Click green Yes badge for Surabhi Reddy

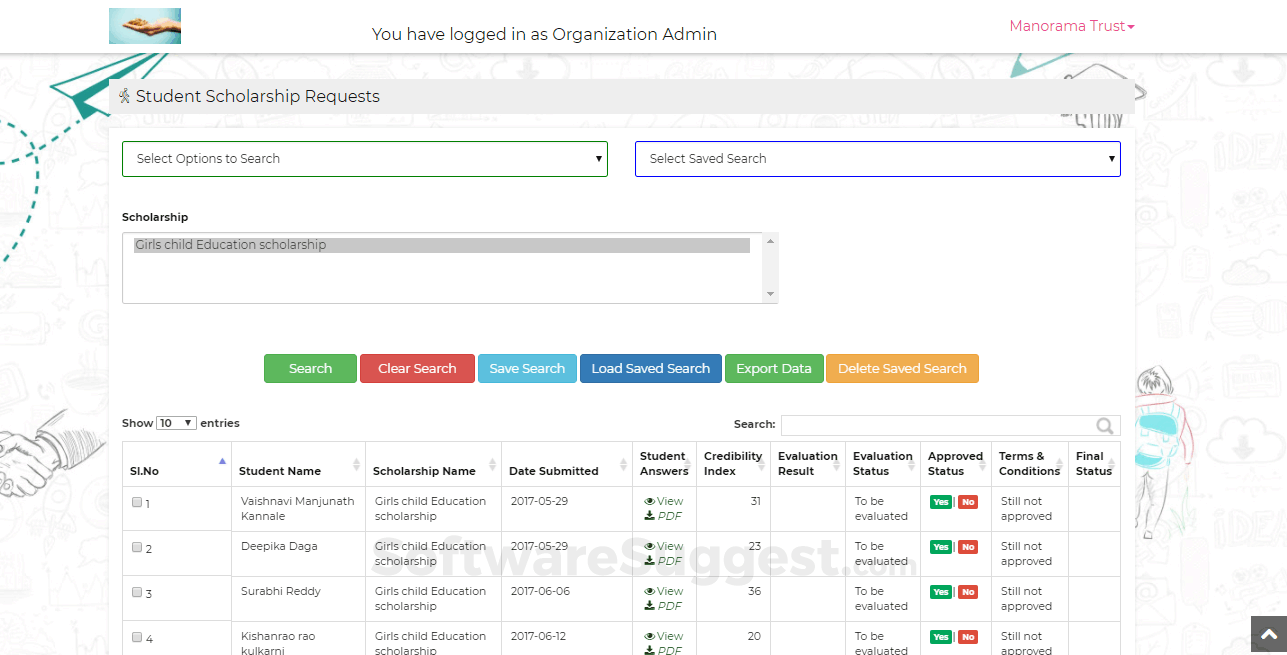pos(940,592)
